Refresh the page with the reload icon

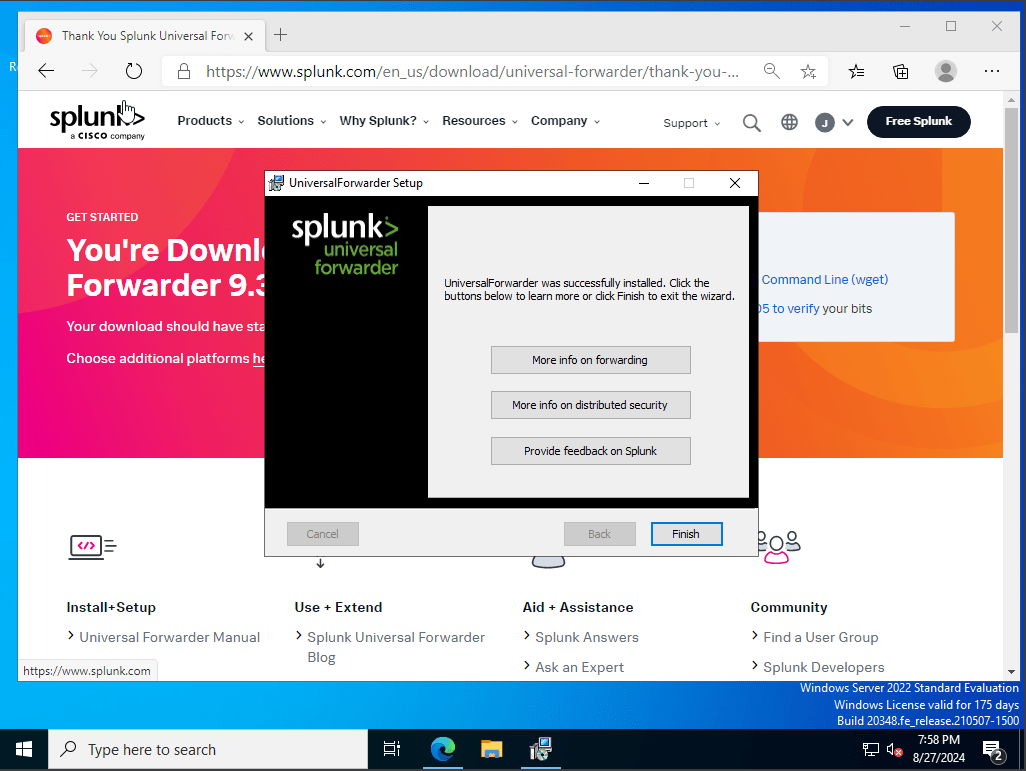[x=133, y=71]
